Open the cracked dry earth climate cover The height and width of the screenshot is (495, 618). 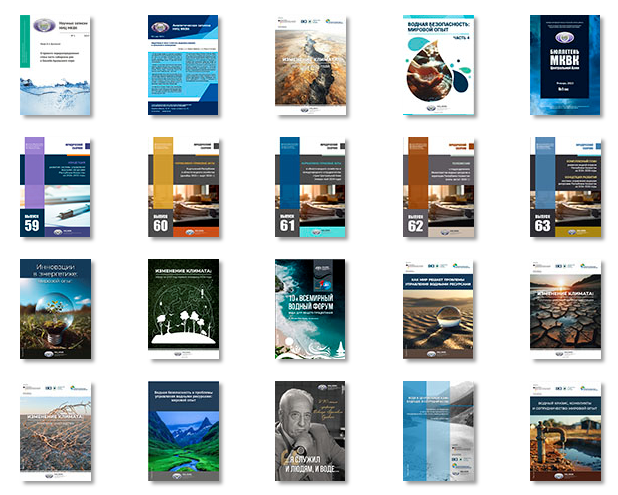[x=564, y=310]
